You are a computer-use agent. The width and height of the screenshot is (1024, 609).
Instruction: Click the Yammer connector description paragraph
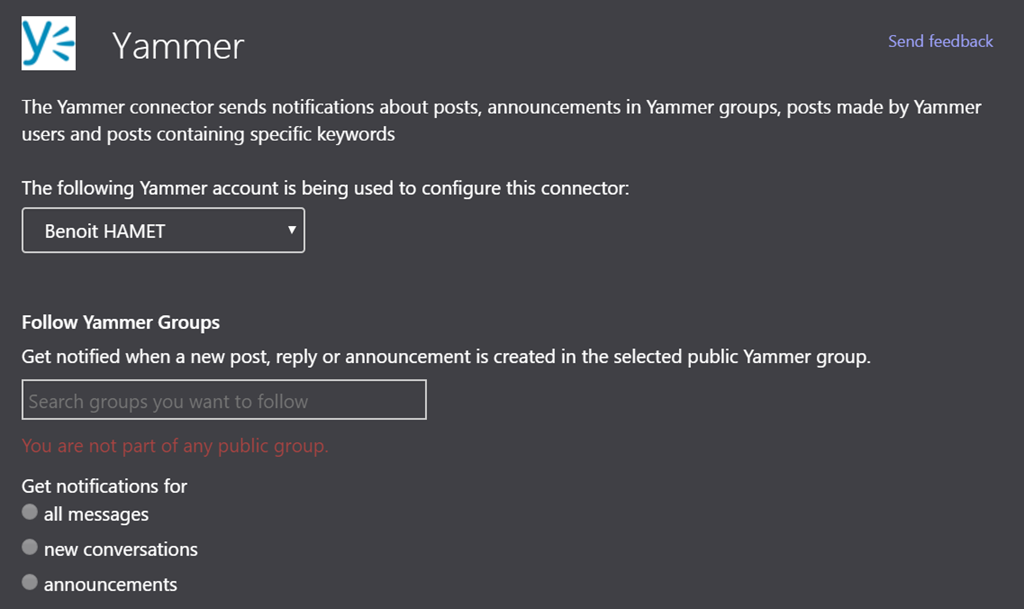click(501, 107)
